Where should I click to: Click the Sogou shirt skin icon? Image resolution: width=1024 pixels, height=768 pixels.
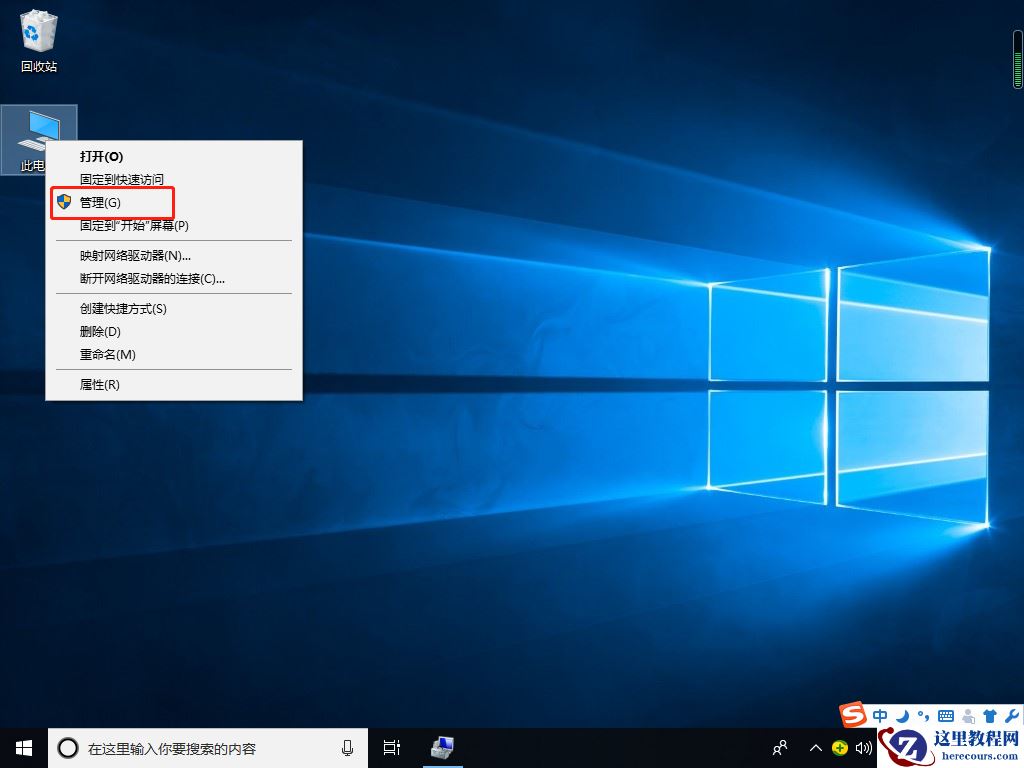tap(990, 715)
